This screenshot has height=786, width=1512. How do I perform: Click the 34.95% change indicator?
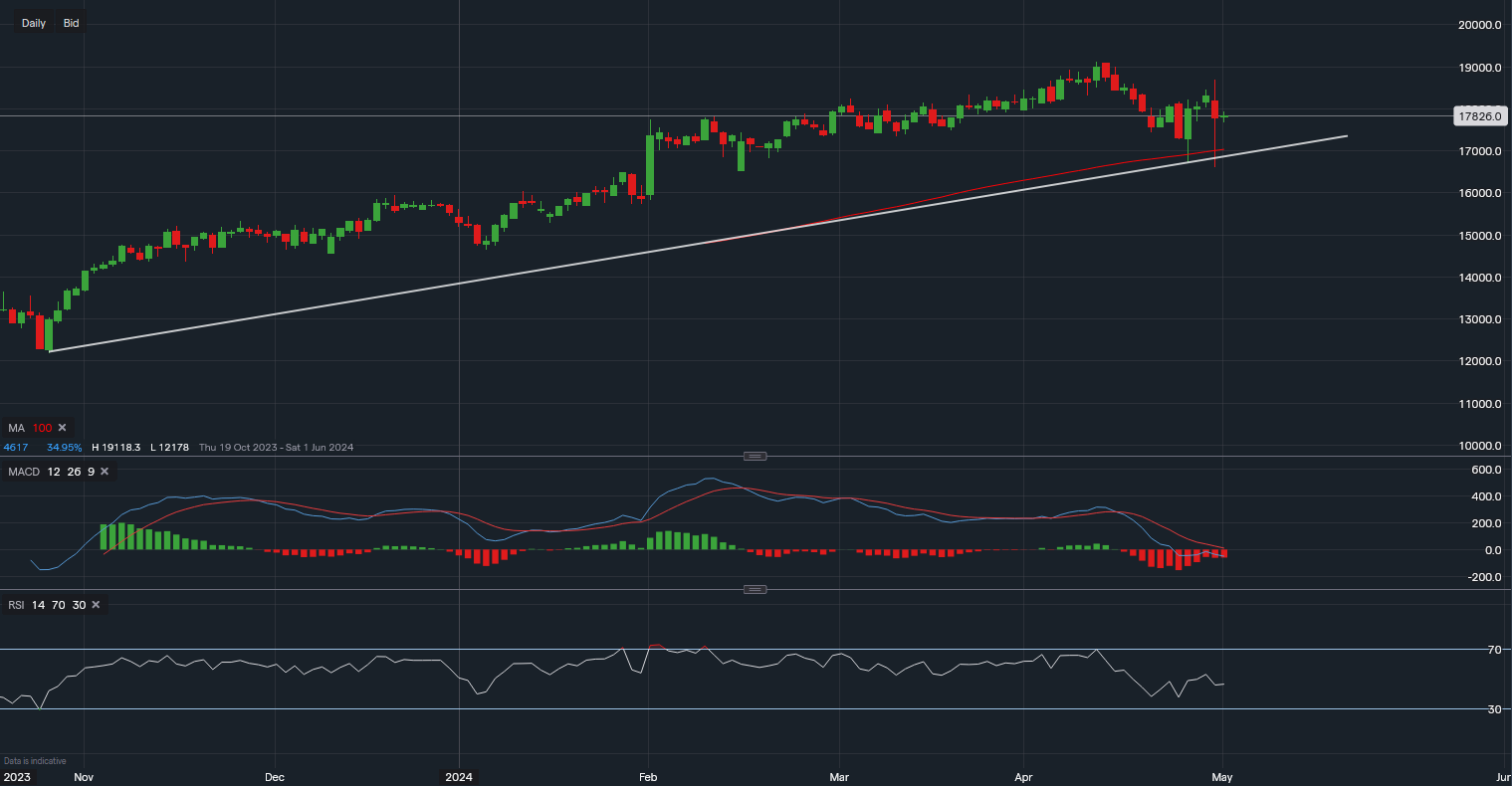coord(64,447)
